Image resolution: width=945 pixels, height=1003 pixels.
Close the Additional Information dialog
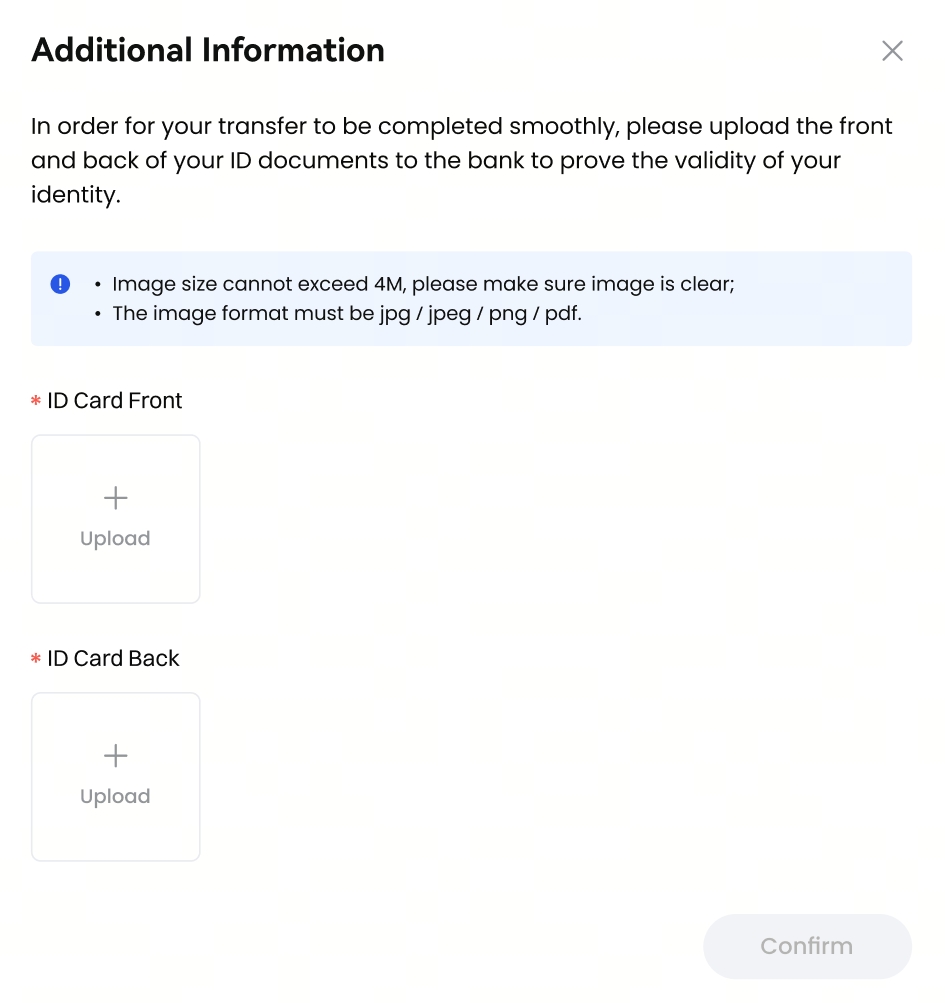point(892,51)
